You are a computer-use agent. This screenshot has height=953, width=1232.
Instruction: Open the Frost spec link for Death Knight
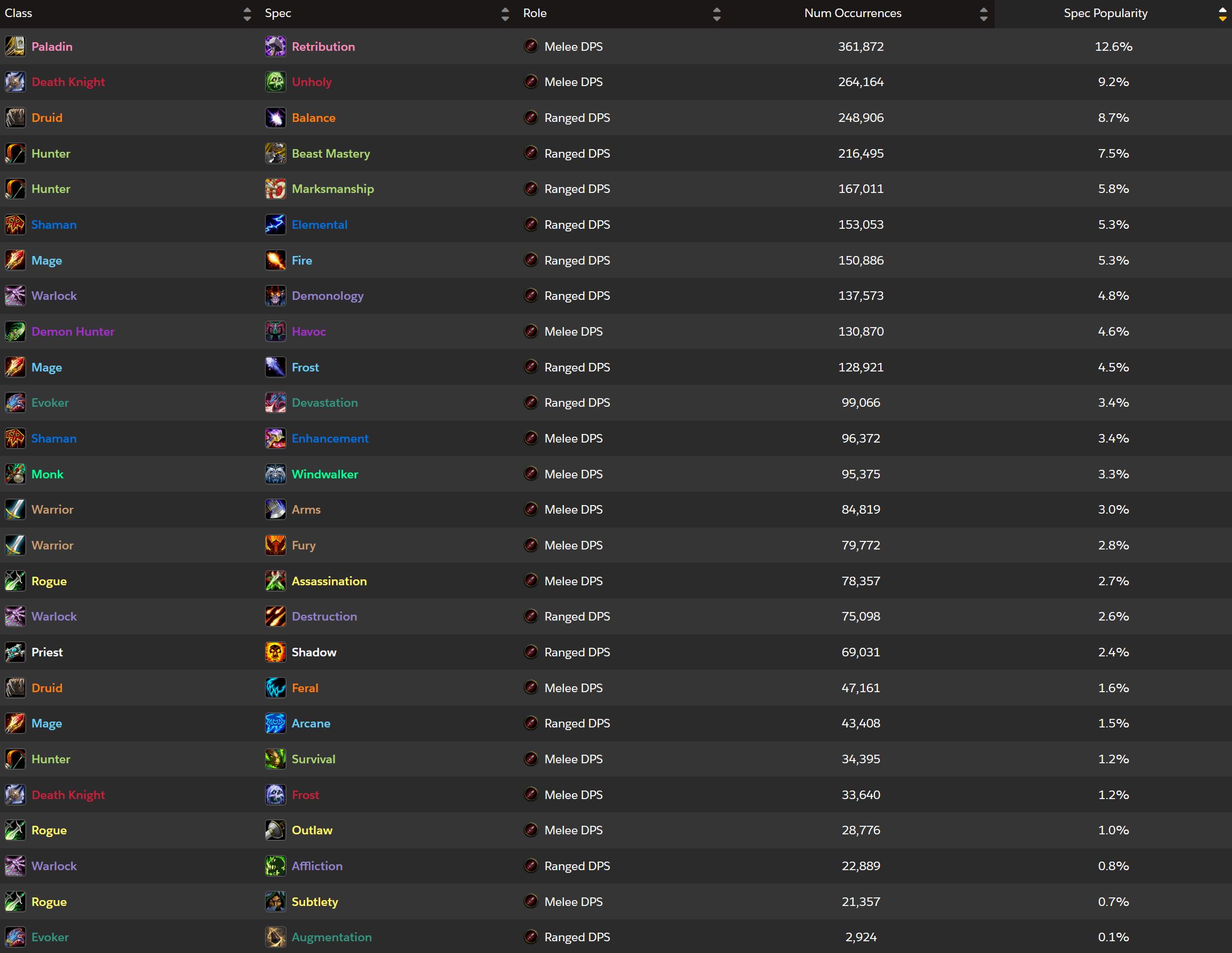point(305,795)
